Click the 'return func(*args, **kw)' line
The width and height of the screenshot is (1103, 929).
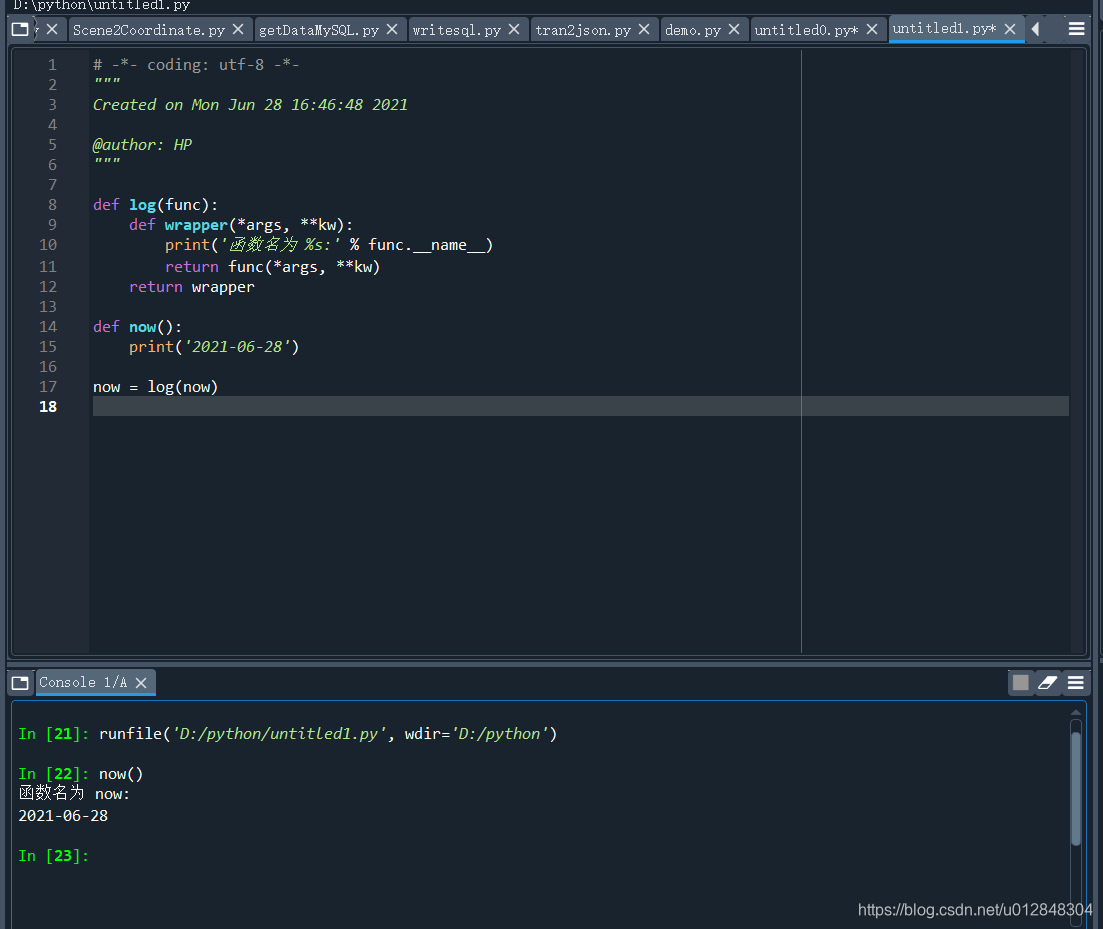click(x=272, y=267)
